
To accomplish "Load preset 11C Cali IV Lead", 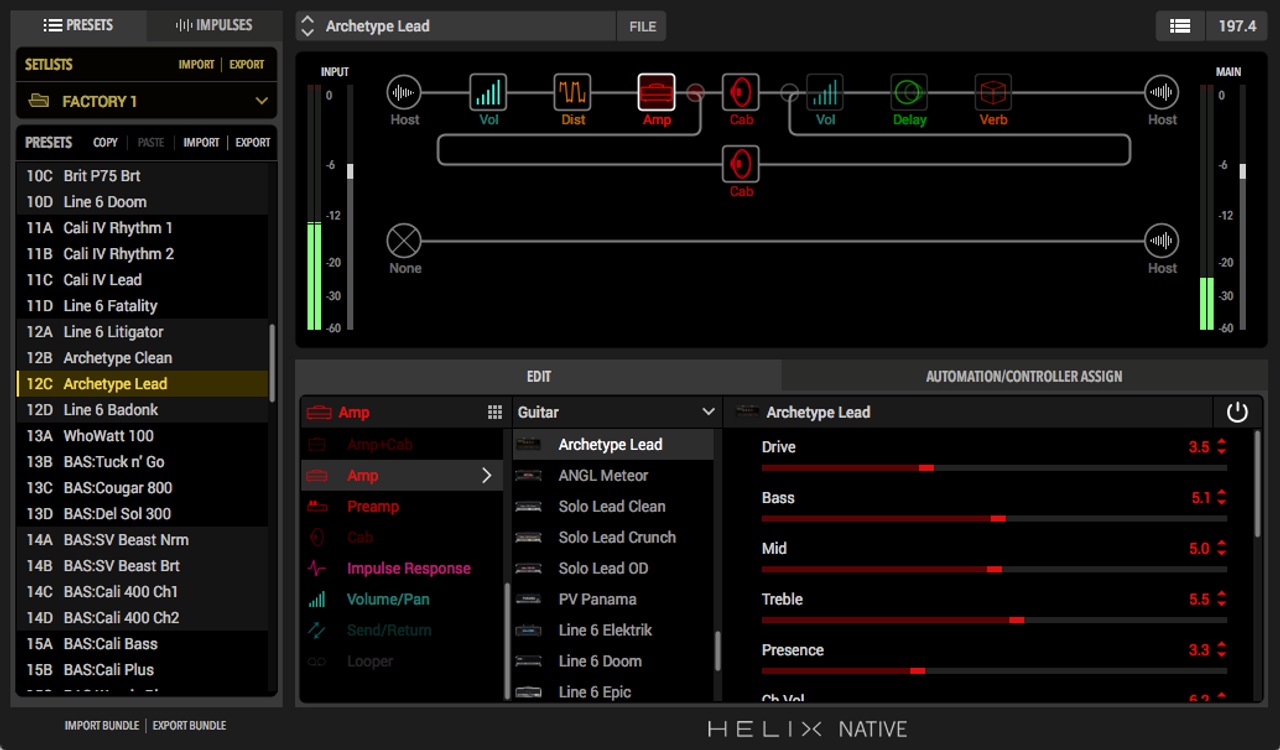I will [142, 280].
